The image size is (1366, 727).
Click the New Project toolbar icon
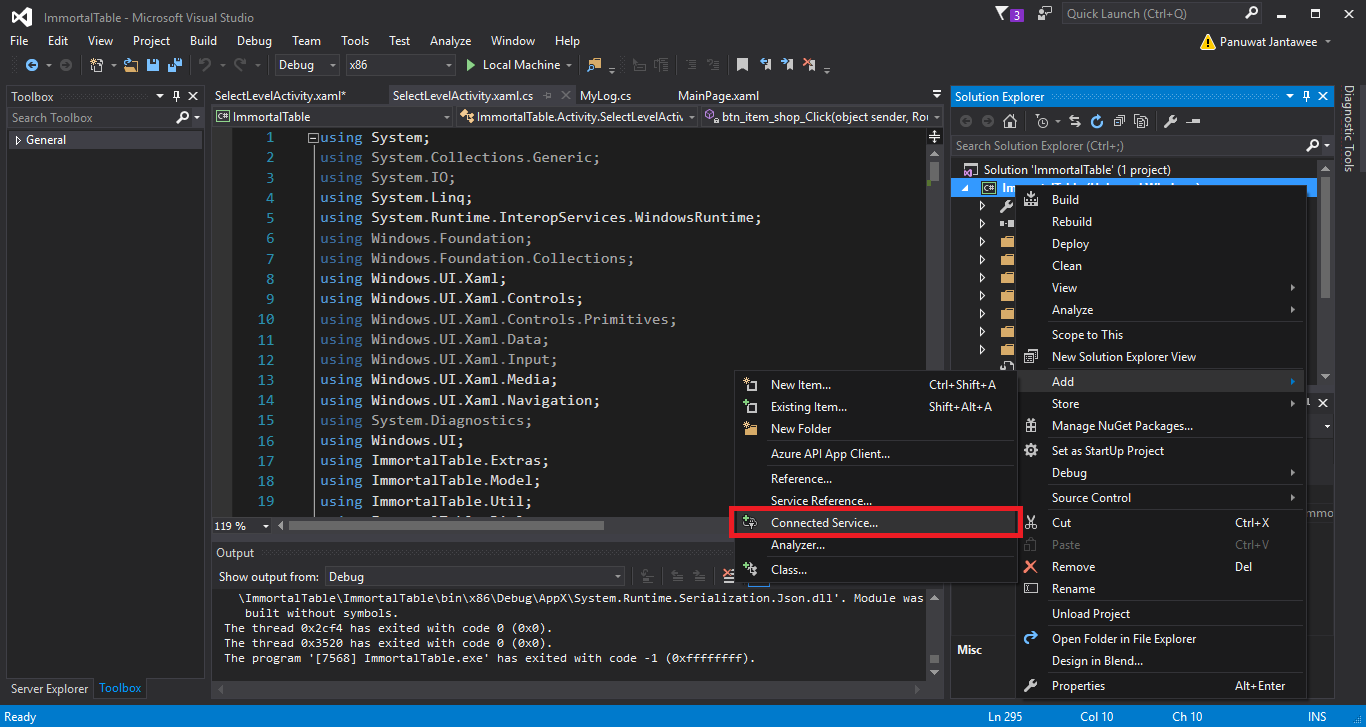point(97,65)
